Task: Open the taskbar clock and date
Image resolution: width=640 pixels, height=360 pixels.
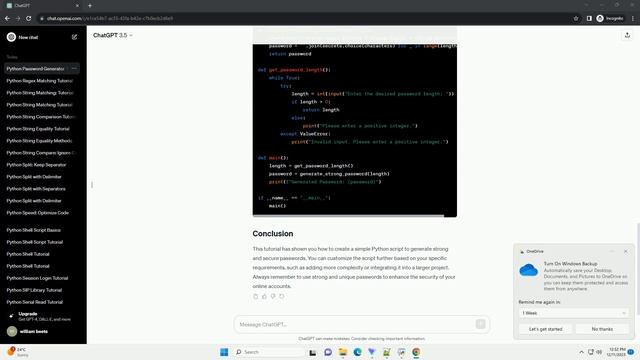Action: [617, 352]
